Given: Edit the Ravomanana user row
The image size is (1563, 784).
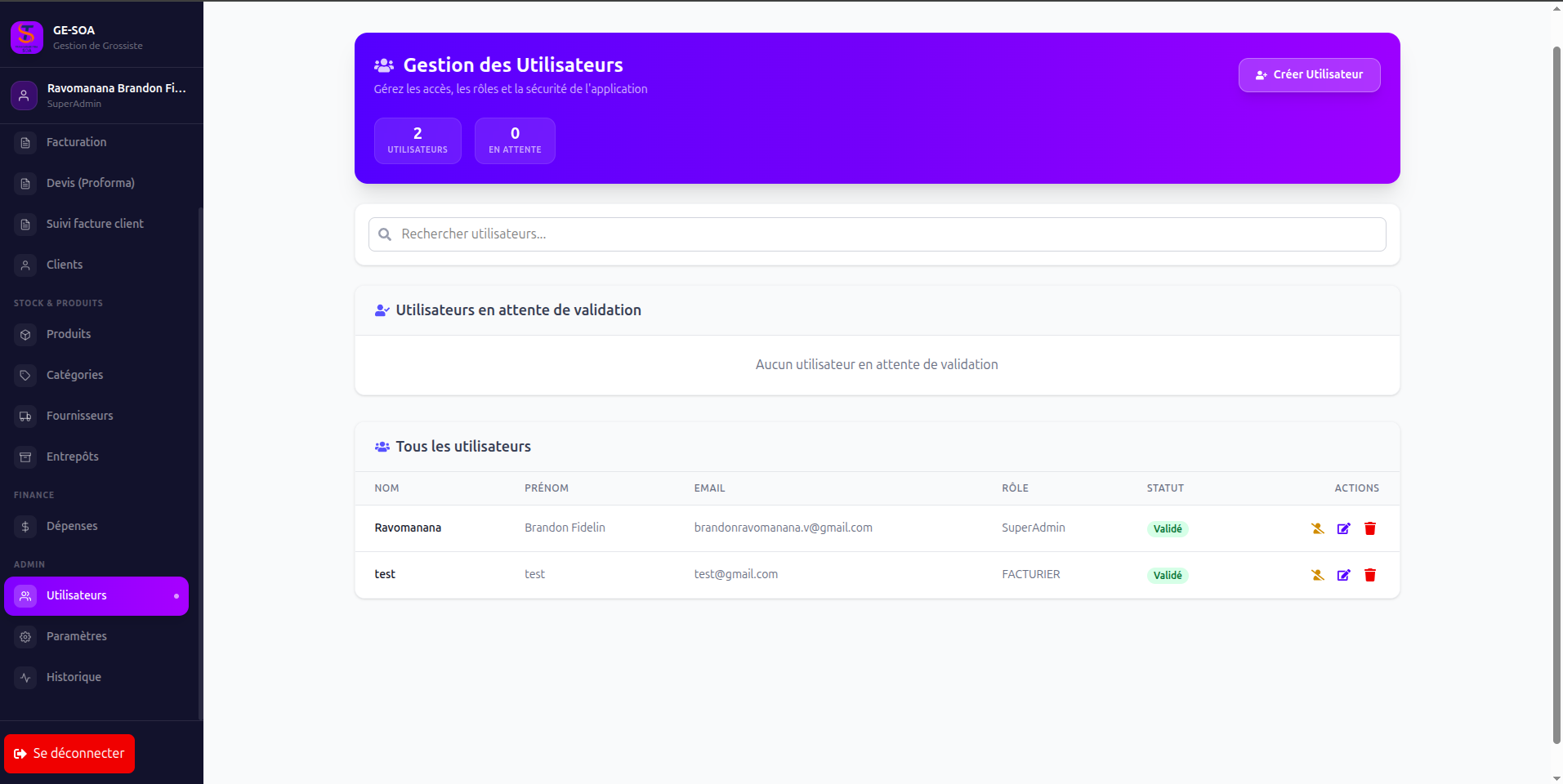Looking at the screenshot, I should [1344, 528].
